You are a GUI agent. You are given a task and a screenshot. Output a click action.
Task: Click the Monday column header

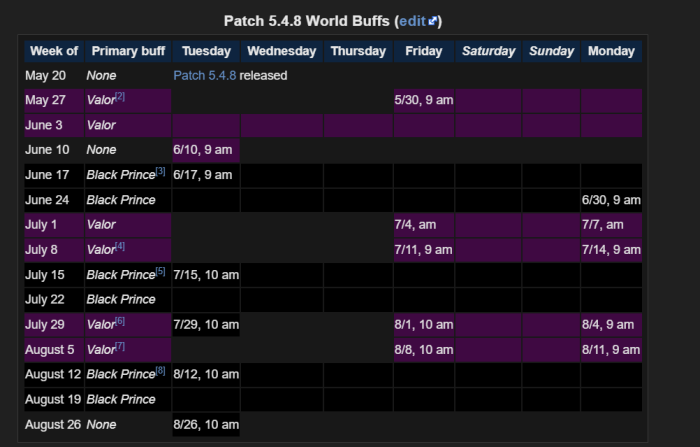pos(611,51)
